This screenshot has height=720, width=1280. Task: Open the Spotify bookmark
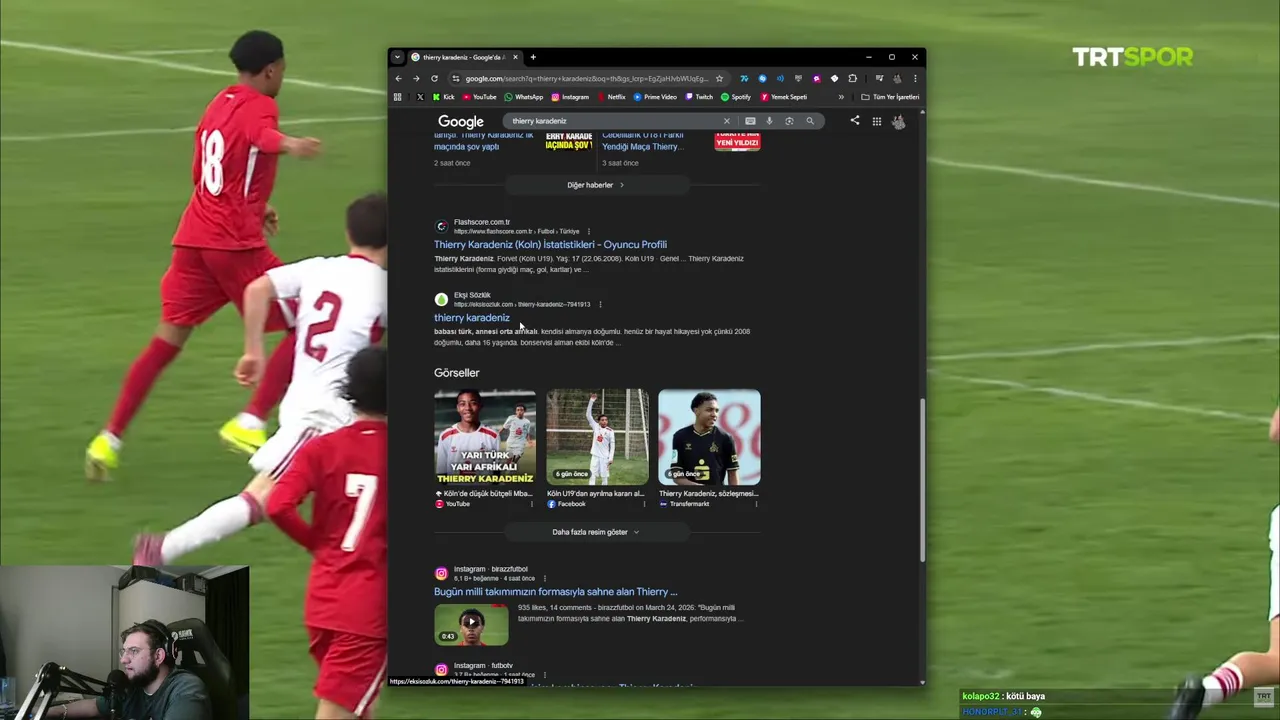click(x=736, y=97)
